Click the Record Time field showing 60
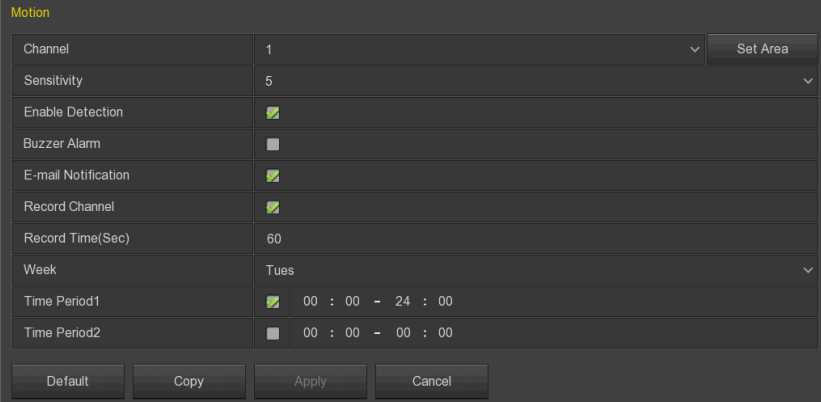 (x=535, y=239)
